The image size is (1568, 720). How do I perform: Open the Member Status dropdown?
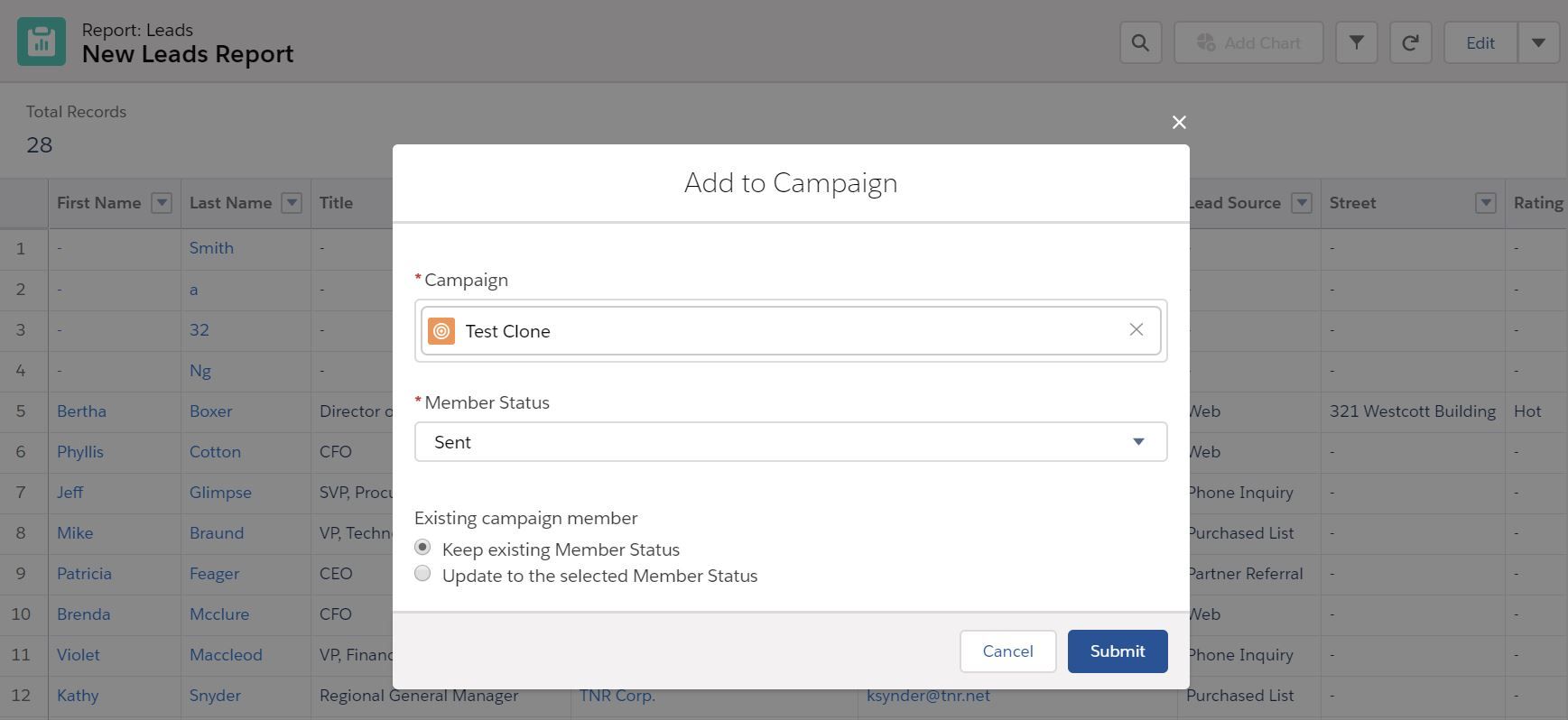791,442
